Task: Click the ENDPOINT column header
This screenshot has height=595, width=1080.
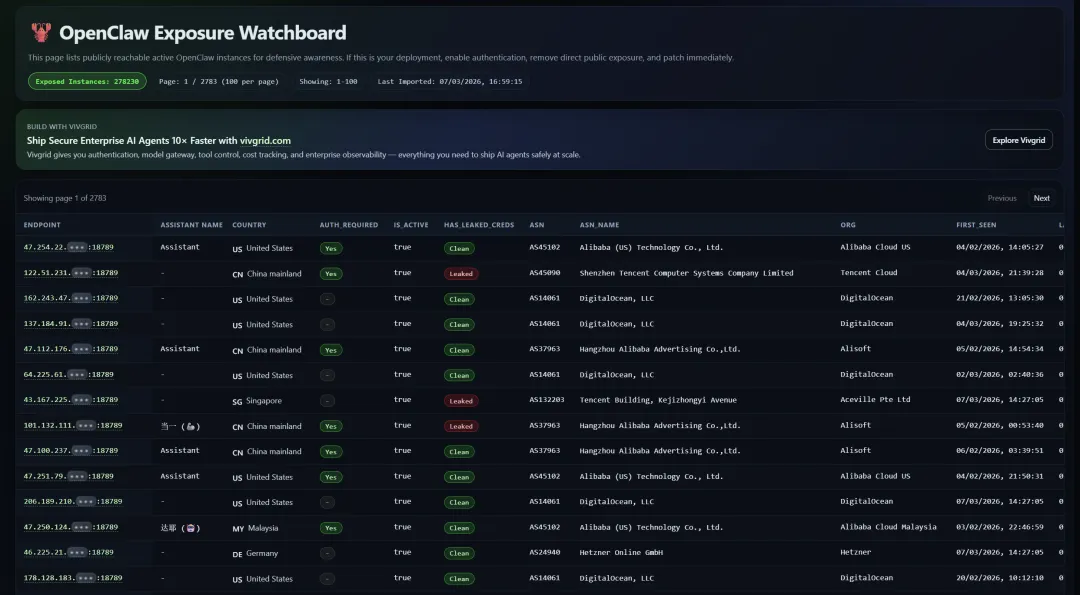Action: [x=42, y=225]
